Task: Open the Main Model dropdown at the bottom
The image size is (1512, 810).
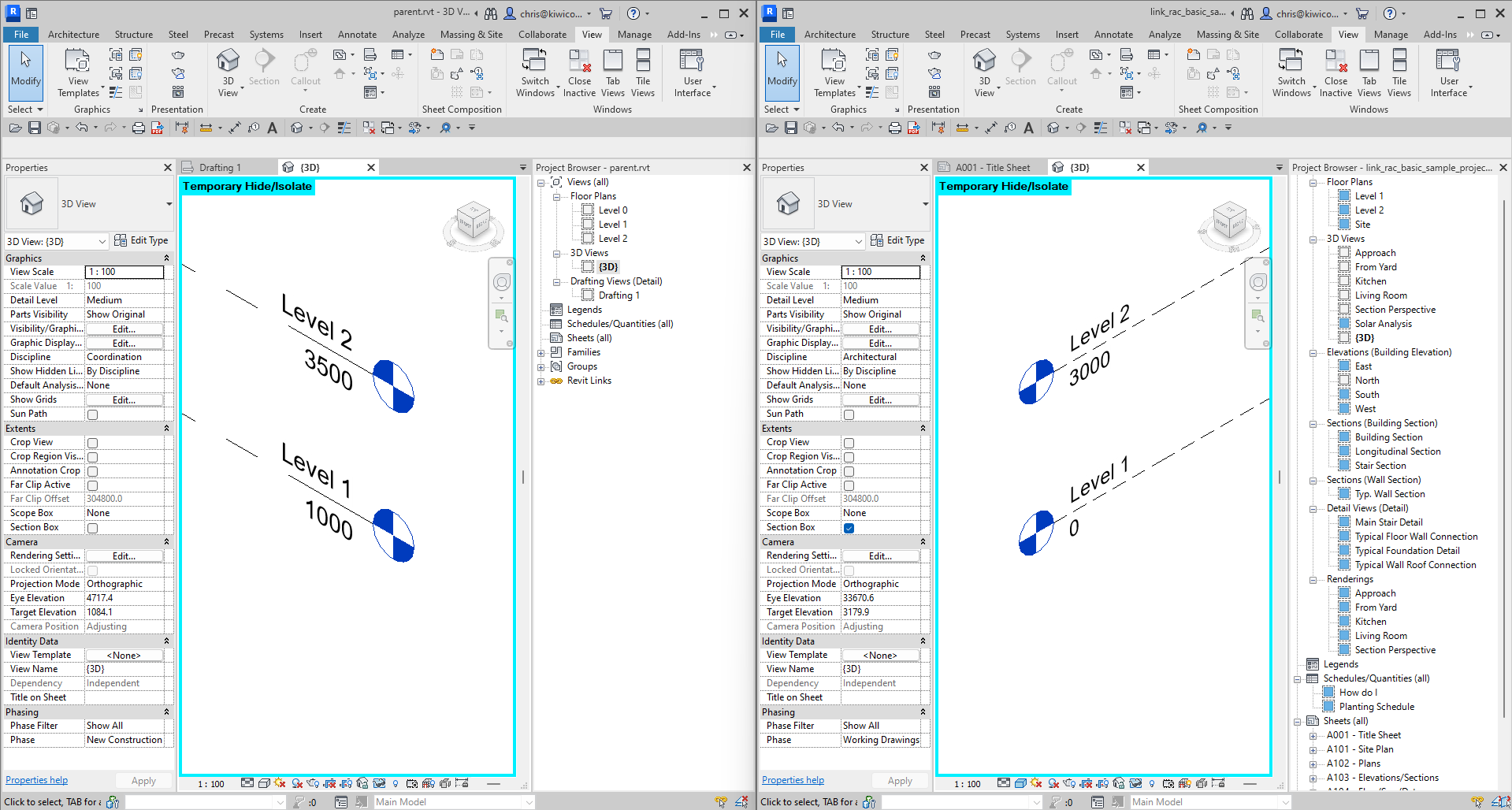Action: [527, 801]
